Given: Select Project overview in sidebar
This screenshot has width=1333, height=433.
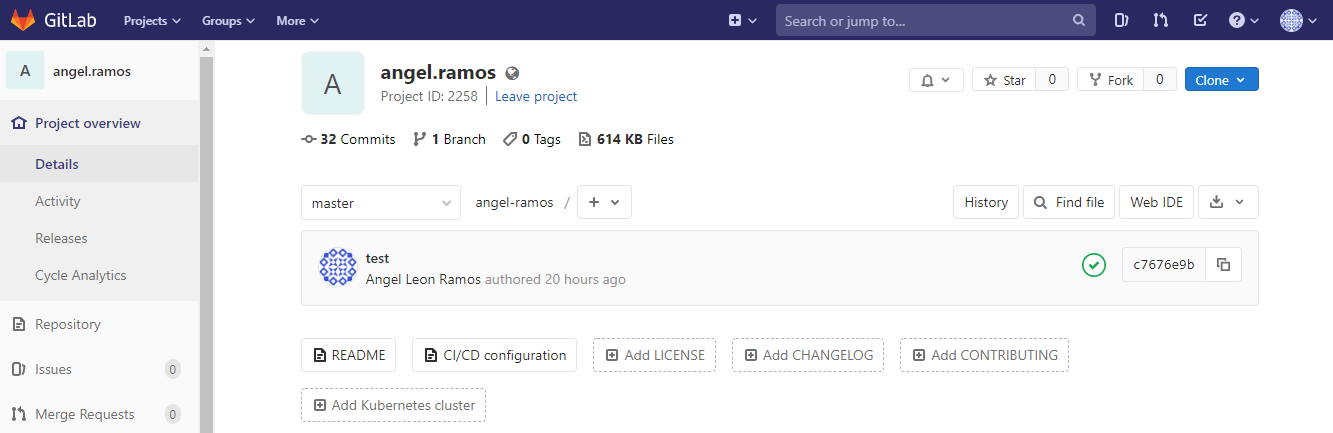Looking at the screenshot, I should click(x=100, y=123).
